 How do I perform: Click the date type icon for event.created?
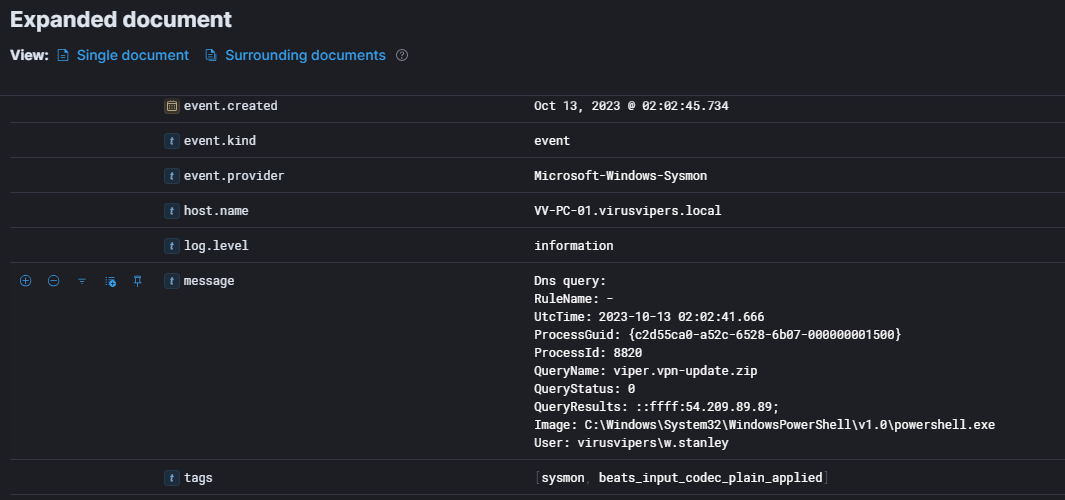172,106
